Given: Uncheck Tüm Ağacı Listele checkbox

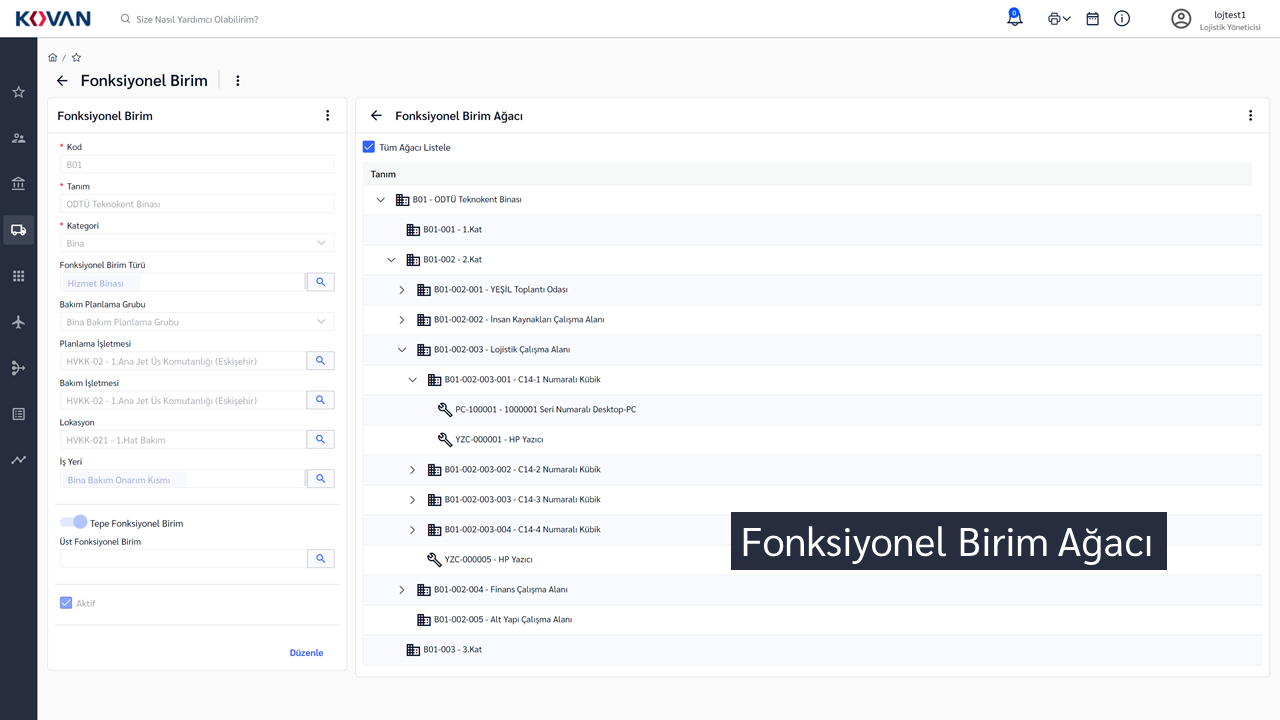Looking at the screenshot, I should (x=368, y=147).
